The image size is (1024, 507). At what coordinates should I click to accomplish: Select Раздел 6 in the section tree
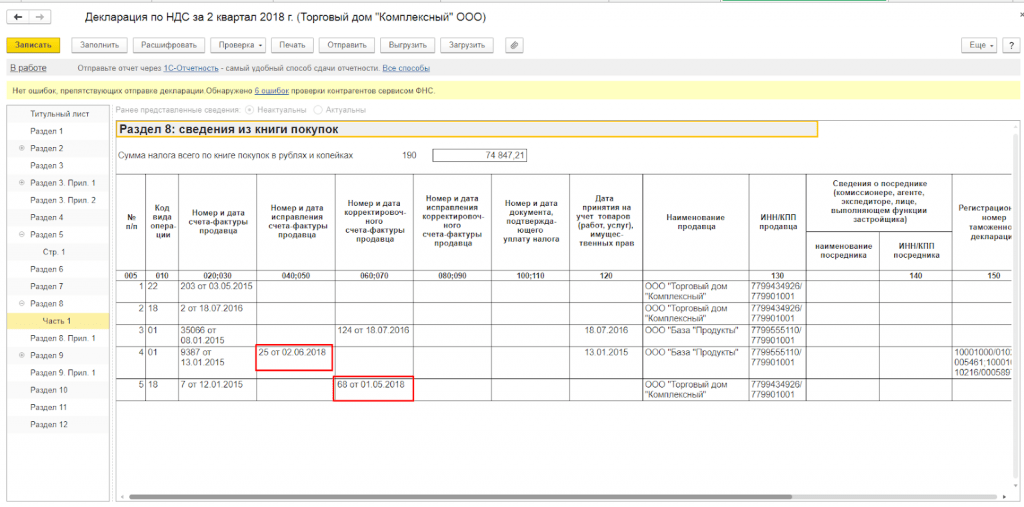click(47, 269)
